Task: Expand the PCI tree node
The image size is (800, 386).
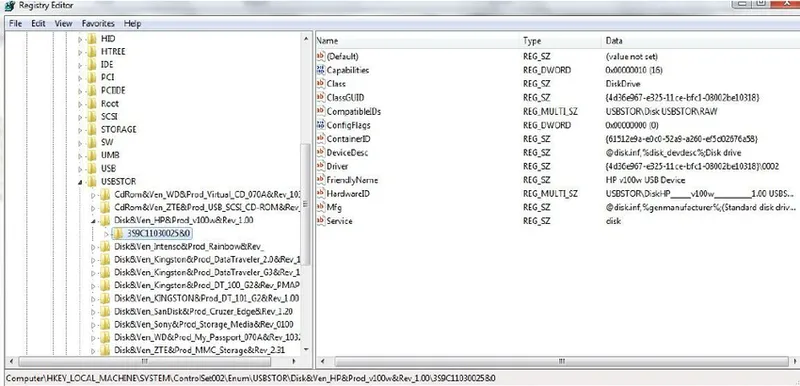Action: 80,78
